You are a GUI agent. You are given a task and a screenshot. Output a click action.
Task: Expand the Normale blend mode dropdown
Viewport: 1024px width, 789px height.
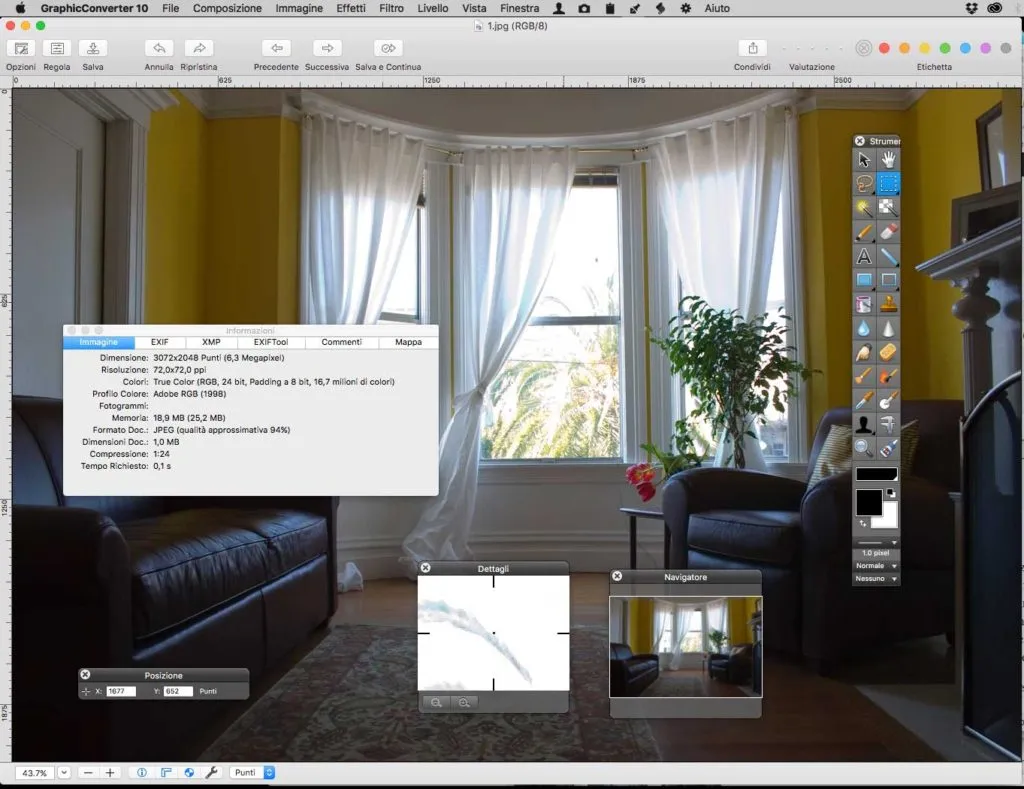tap(876, 566)
